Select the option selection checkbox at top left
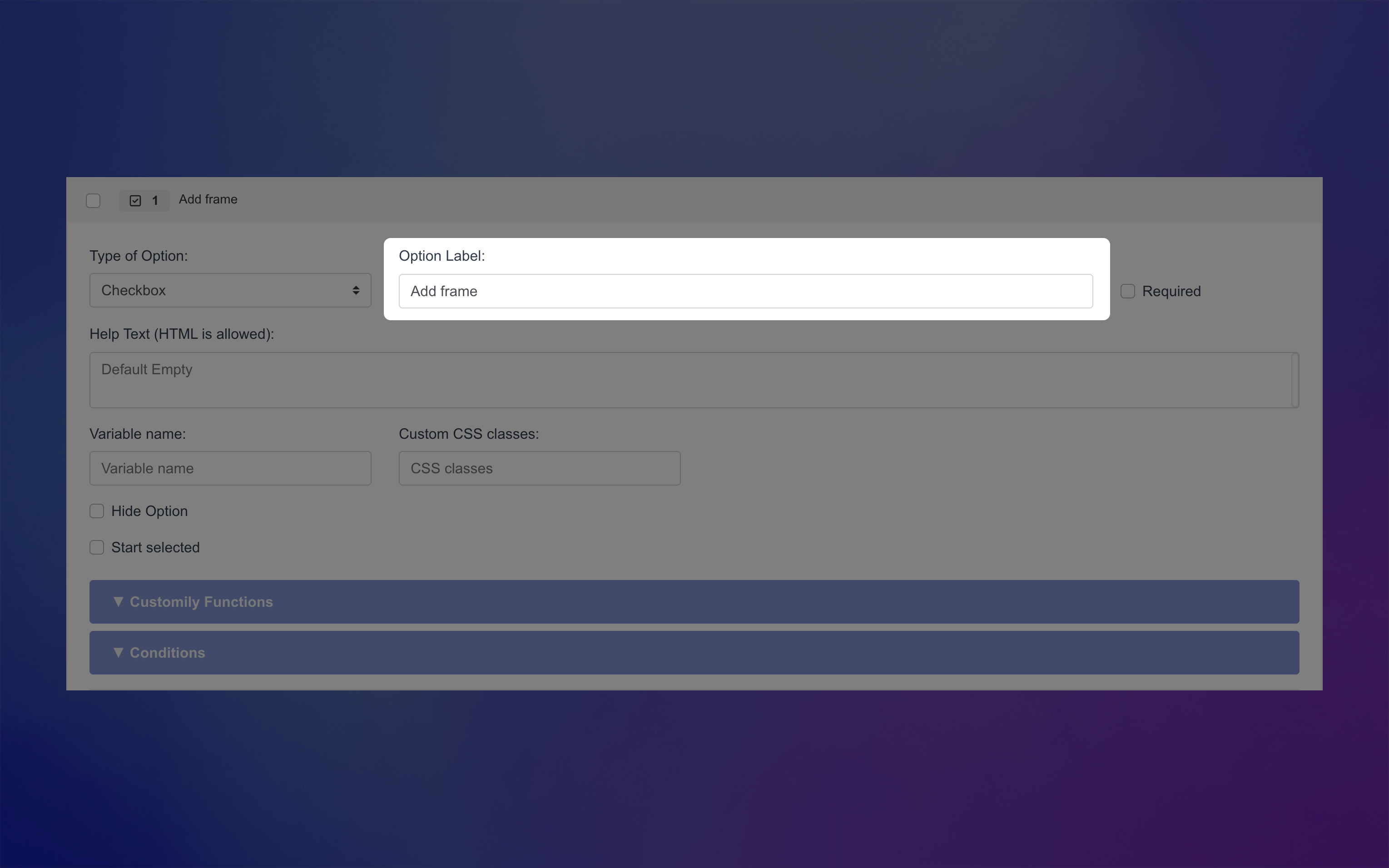The image size is (1389, 868). pos(94,200)
